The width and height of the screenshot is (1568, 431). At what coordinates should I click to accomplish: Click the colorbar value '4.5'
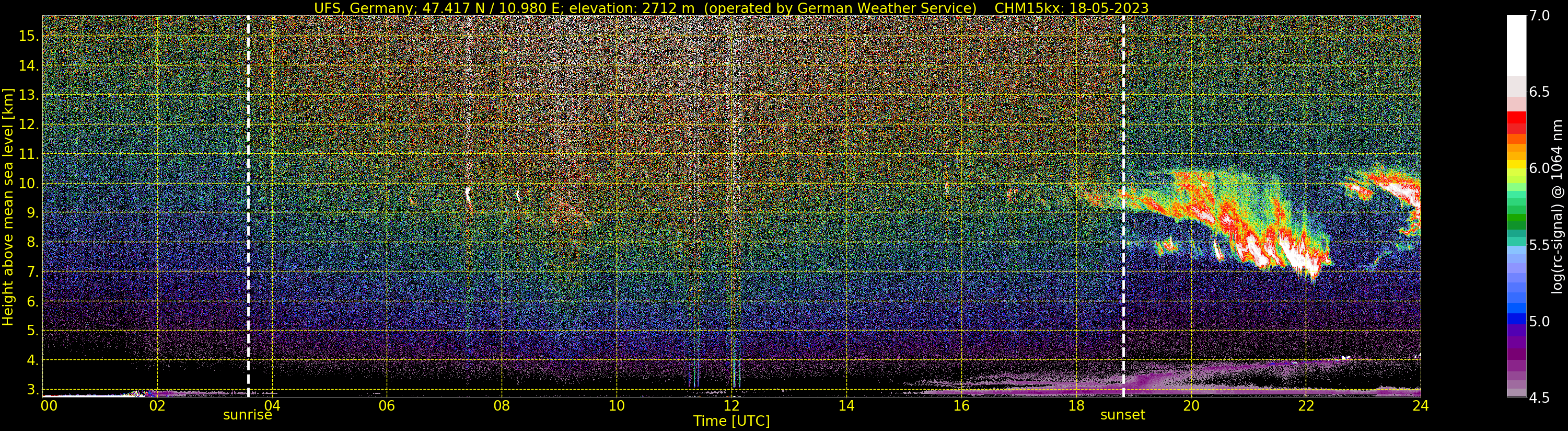(1539, 398)
